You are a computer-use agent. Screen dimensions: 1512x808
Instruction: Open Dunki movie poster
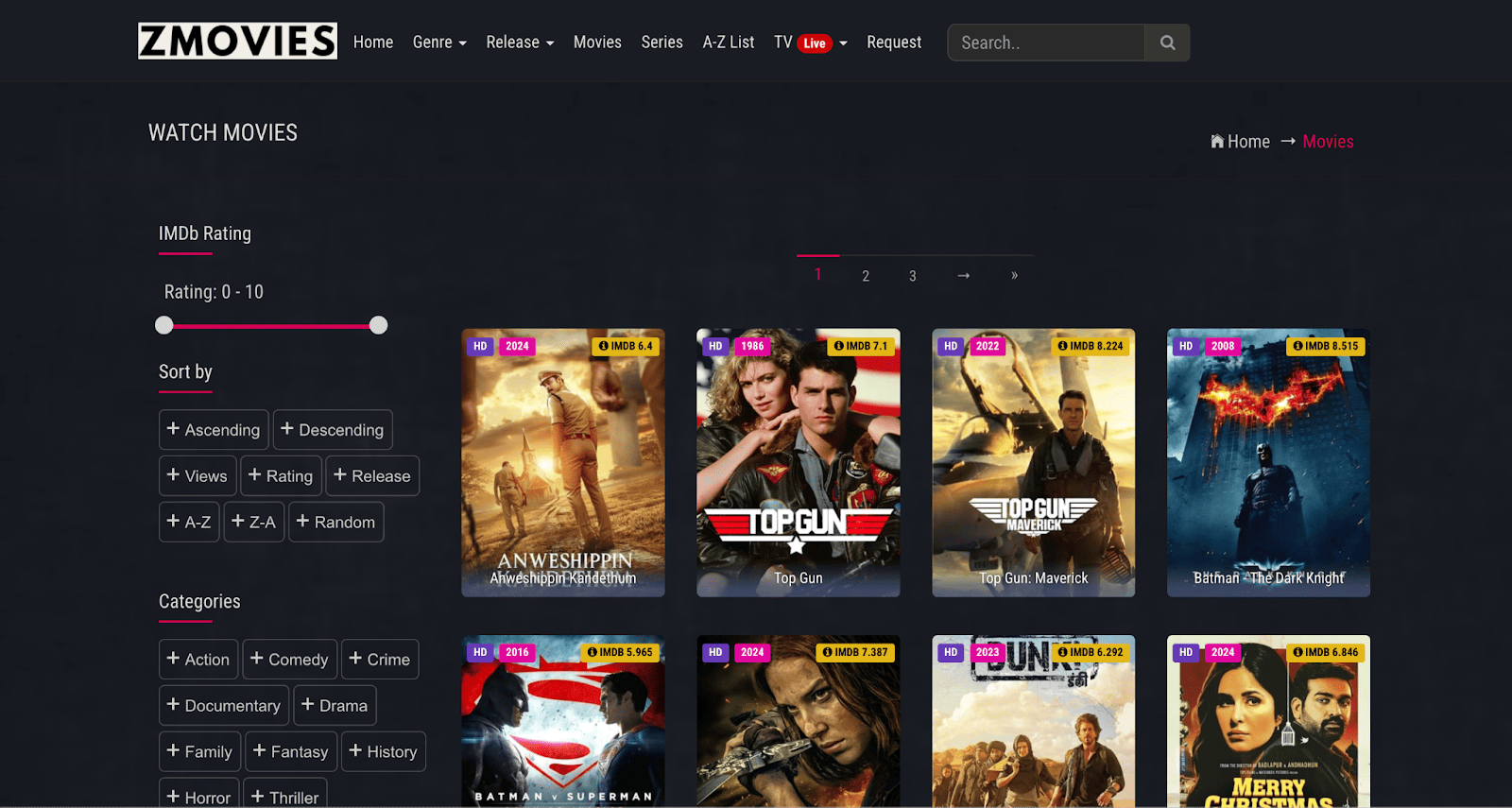click(1034, 721)
